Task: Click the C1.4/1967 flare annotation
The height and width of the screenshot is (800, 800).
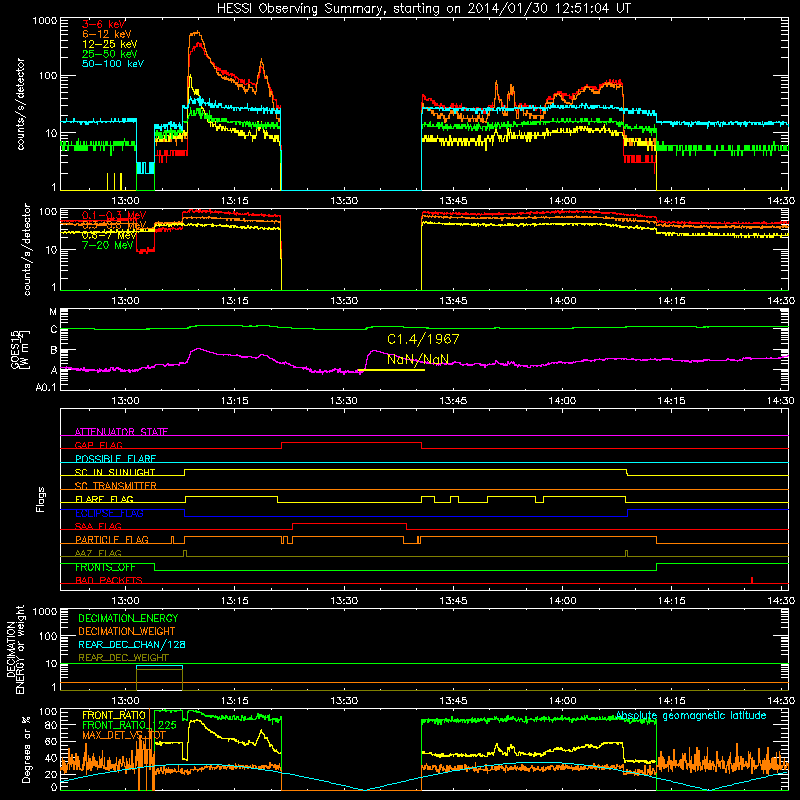Action: [x=423, y=339]
